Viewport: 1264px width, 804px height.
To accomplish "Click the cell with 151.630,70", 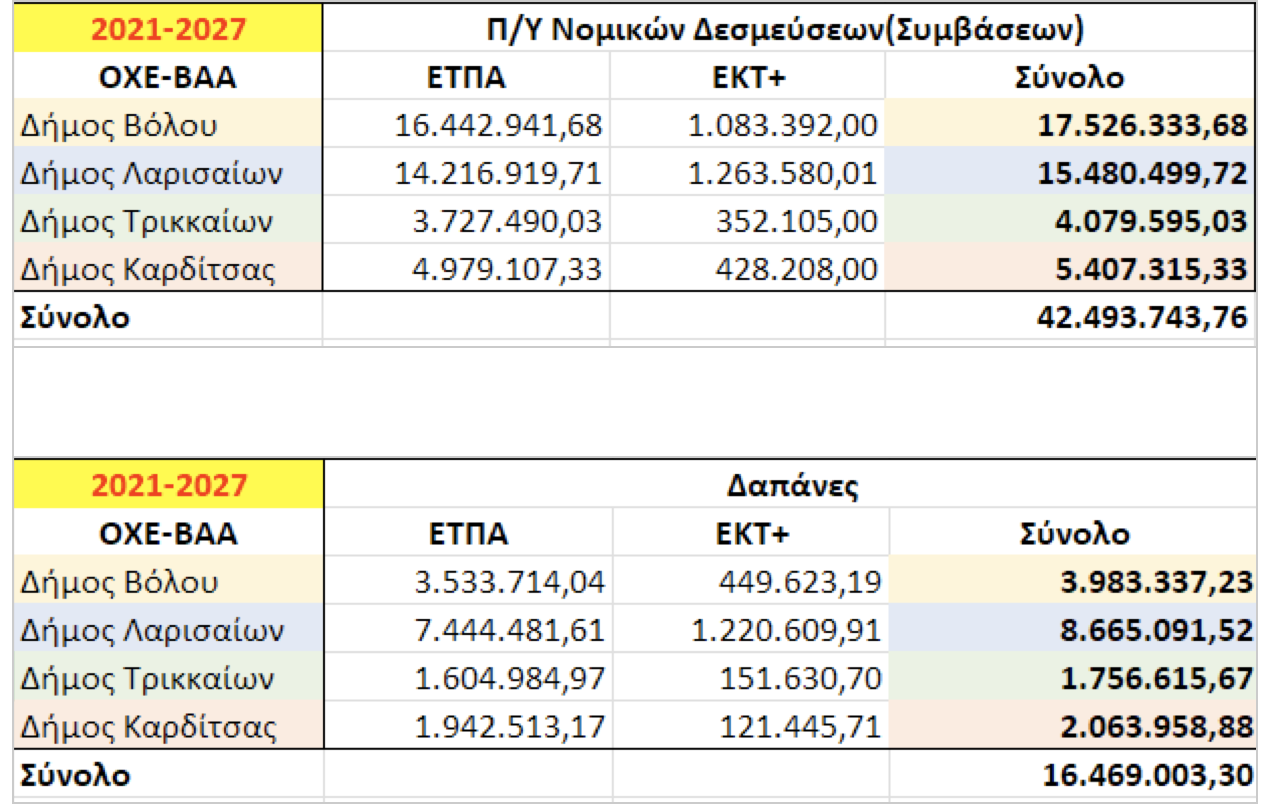I will pyautogui.click(x=800, y=679).
